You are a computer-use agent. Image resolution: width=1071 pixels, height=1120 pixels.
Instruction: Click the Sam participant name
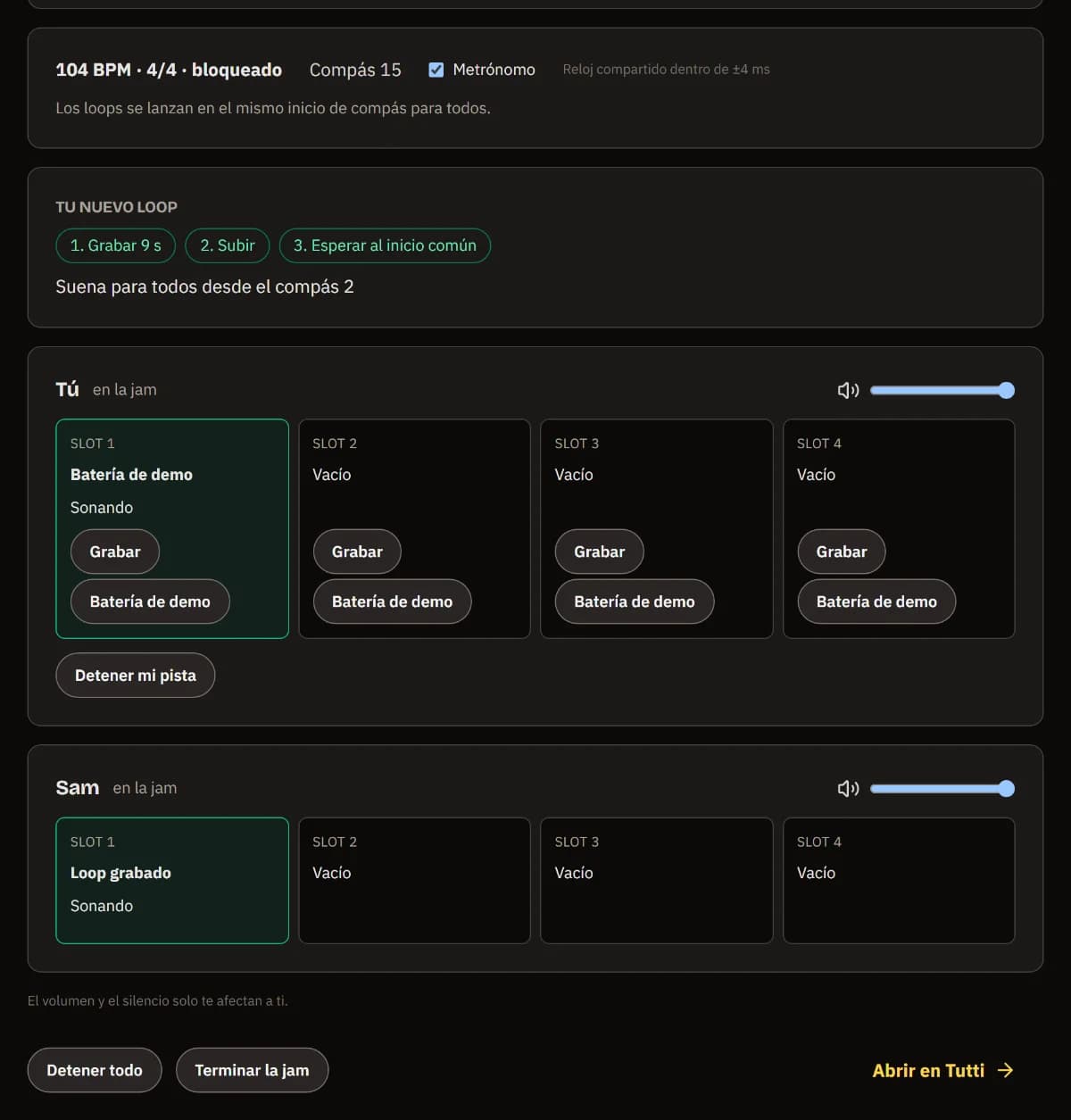pyautogui.click(x=77, y=788)
